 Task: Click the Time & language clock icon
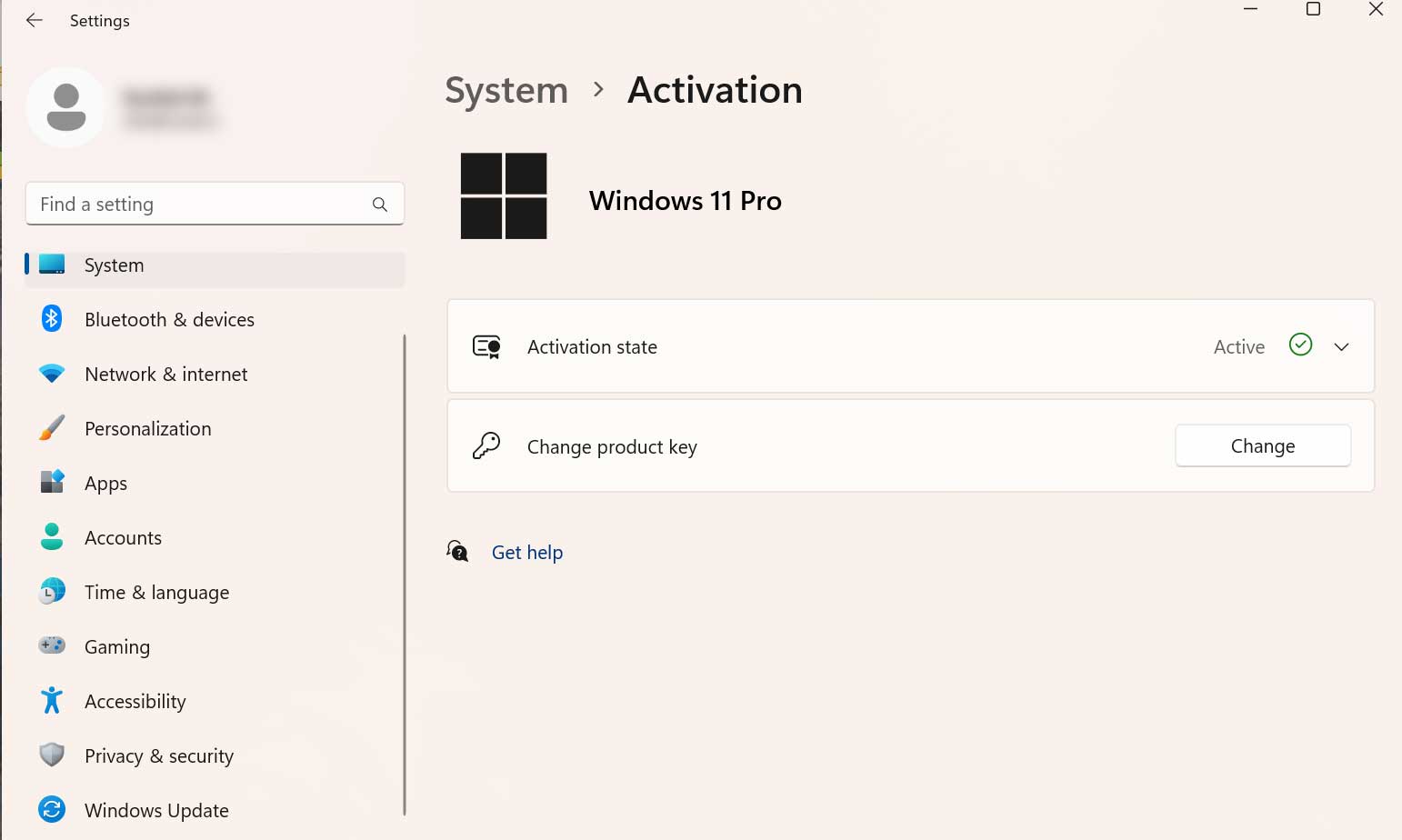click(52, 591)
